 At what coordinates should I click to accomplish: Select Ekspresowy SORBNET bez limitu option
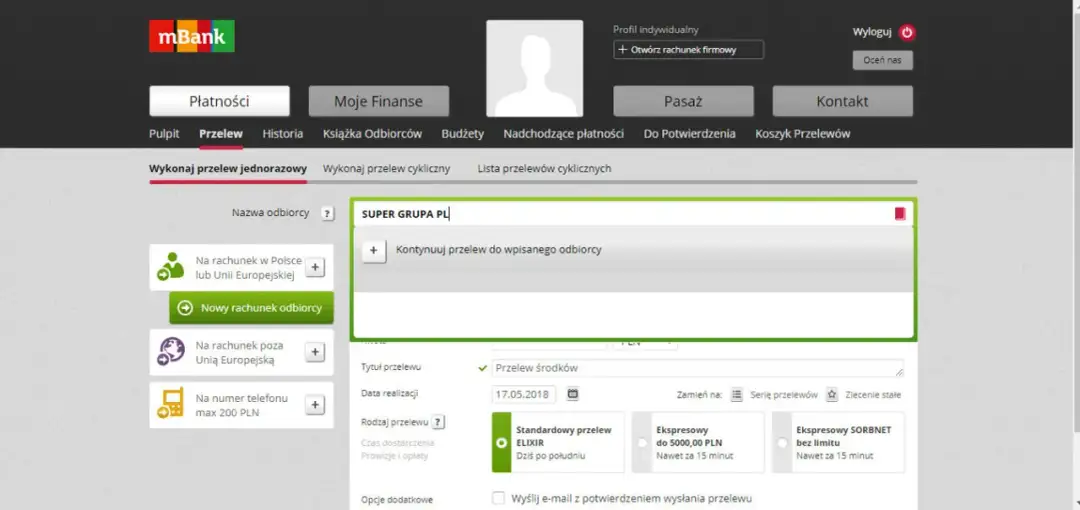pyautogui.click(x=838, y=442)
